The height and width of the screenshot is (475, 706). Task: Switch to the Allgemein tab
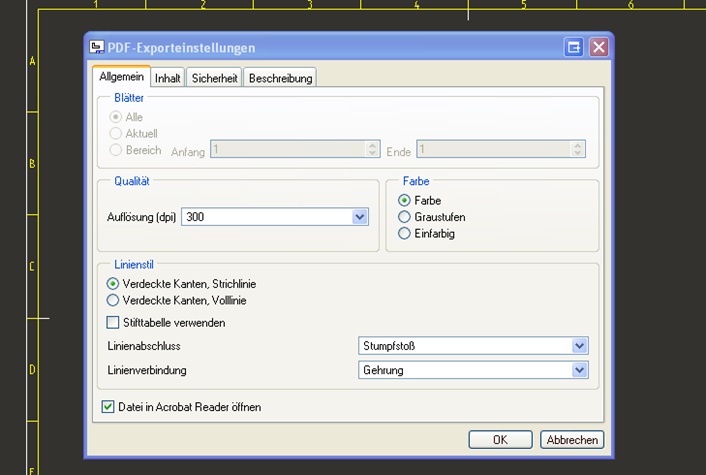click(x=122, y=77)
